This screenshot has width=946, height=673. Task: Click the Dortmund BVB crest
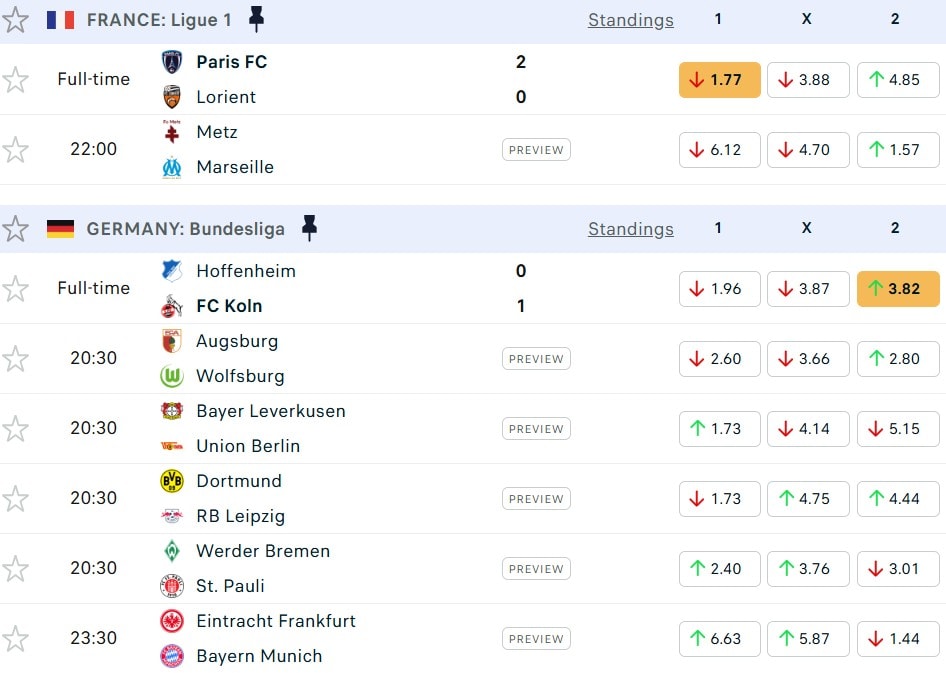[172, 481]
